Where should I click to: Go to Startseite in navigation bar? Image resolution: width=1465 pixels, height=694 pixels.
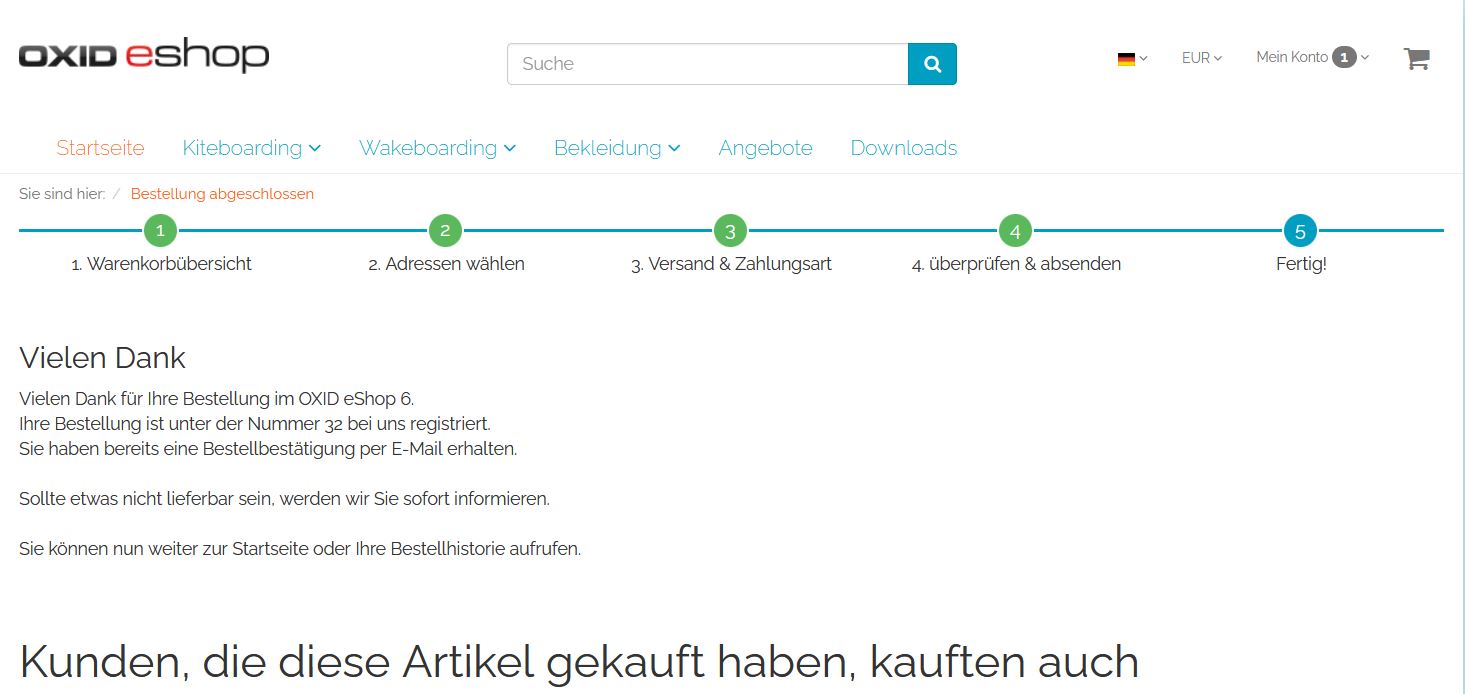pos(100,148)
